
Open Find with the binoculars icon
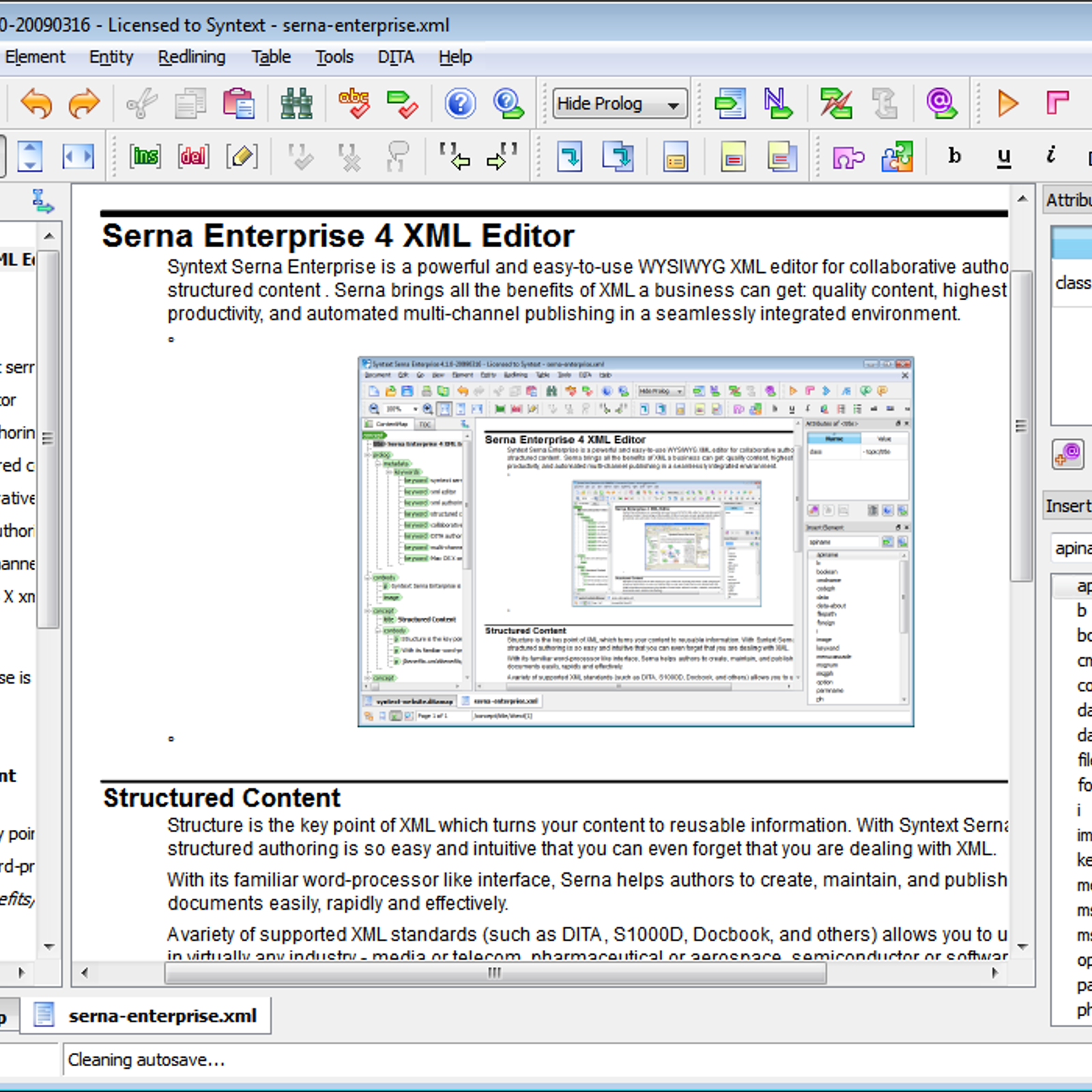(297, 104)
